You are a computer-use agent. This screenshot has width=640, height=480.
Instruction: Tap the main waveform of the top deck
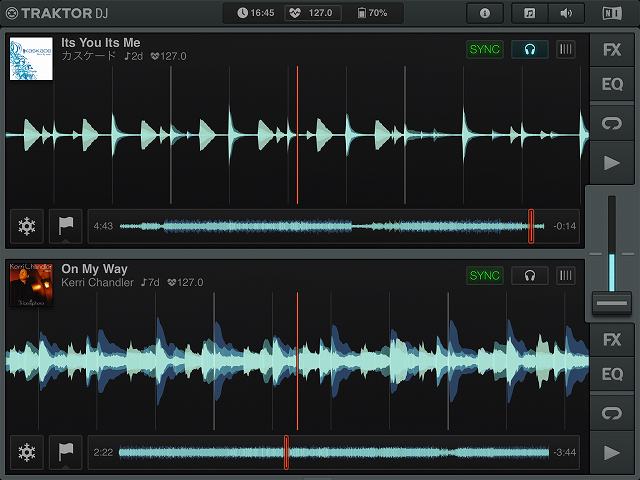pyautogui.click(x=297, y=135)
